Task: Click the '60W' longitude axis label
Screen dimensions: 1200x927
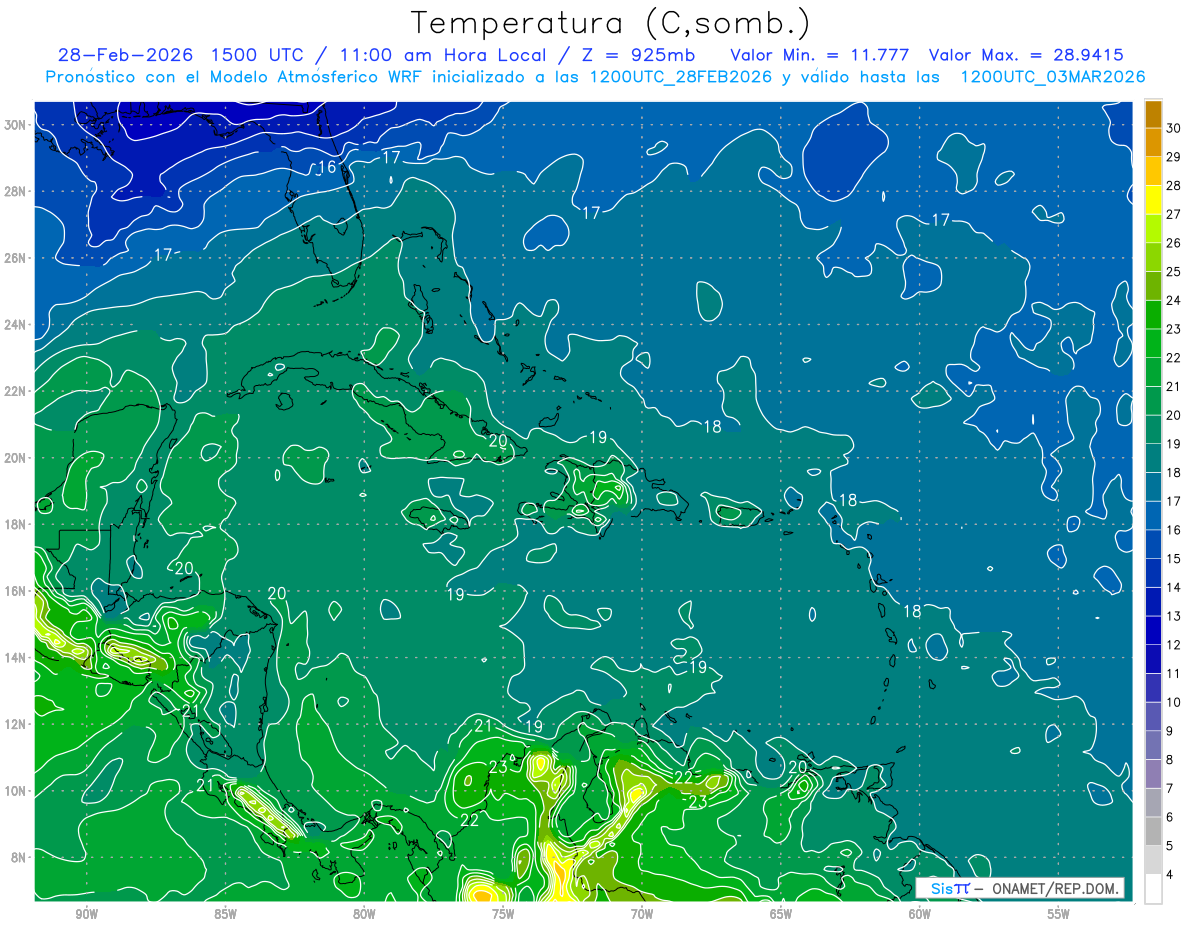Action: 920,914
